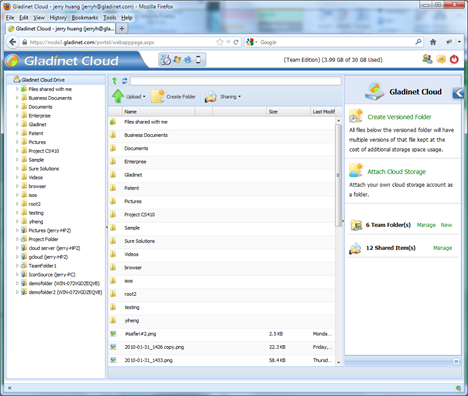Open the mobile device client icon
Viewport: 468px width, 396px height.
198,60
